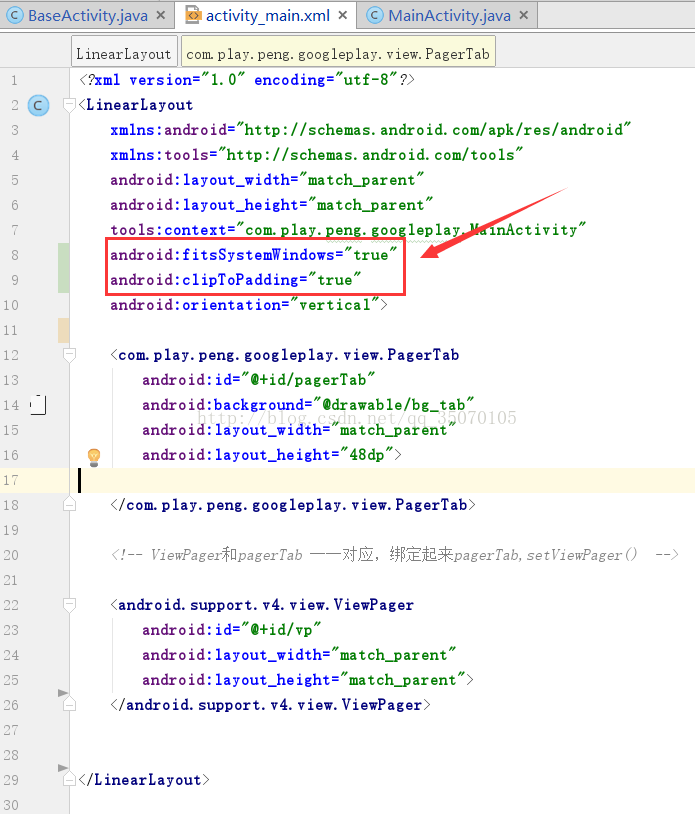This screenshot has width=695, height=814.
Task: Click the android:orientation attribute
Action: 248,305
